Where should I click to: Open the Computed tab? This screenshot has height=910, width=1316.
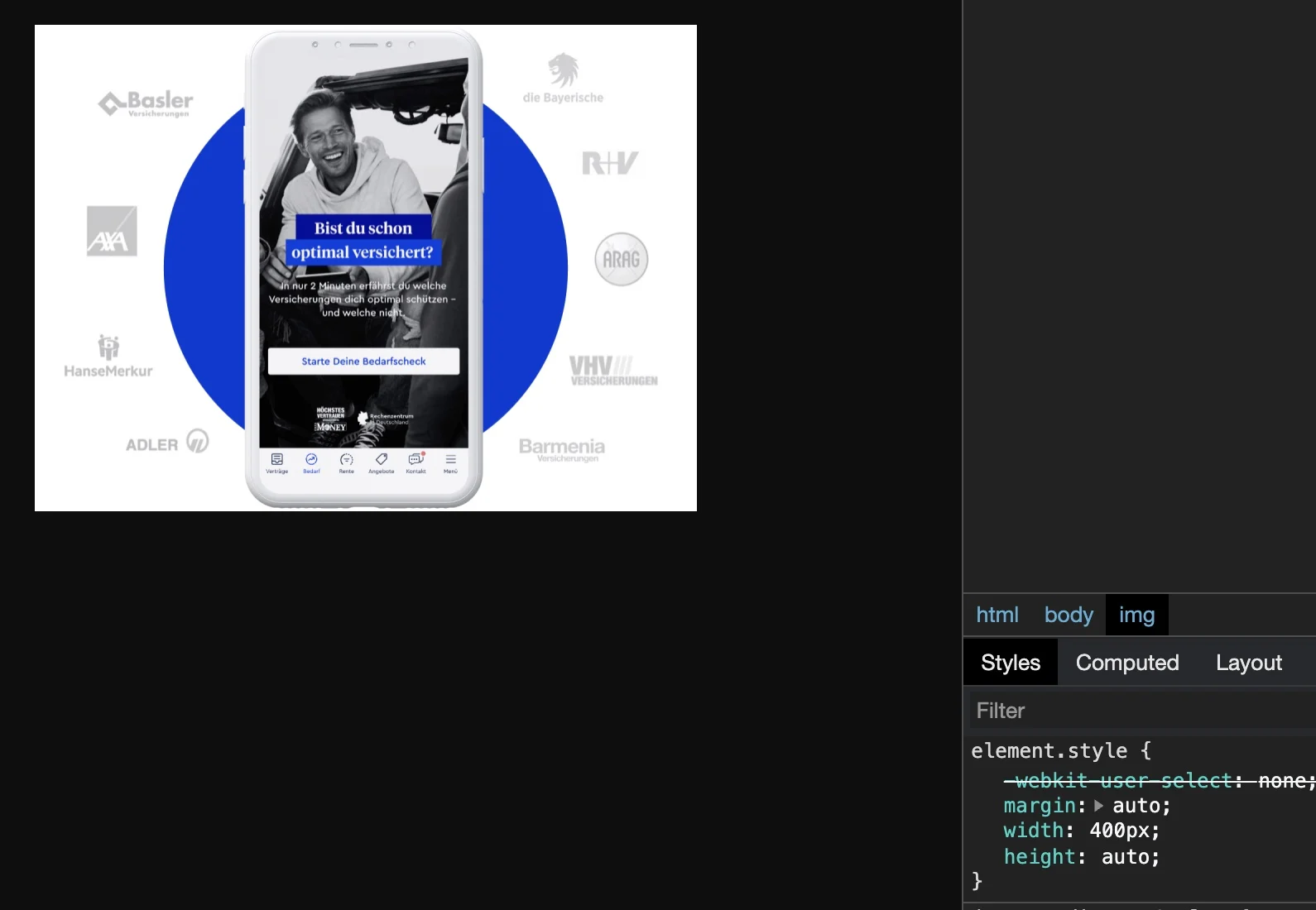coord(1126,663)
